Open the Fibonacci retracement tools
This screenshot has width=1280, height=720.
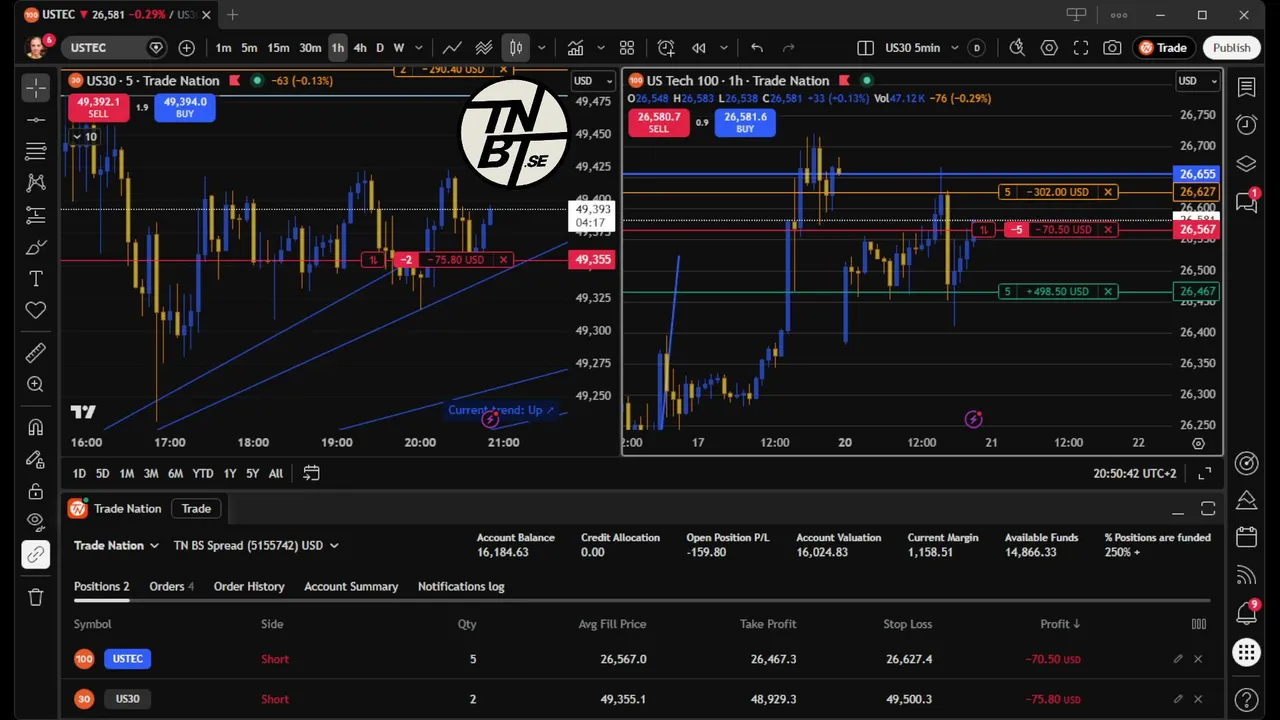pyautogui.click(x=36, y=151)
